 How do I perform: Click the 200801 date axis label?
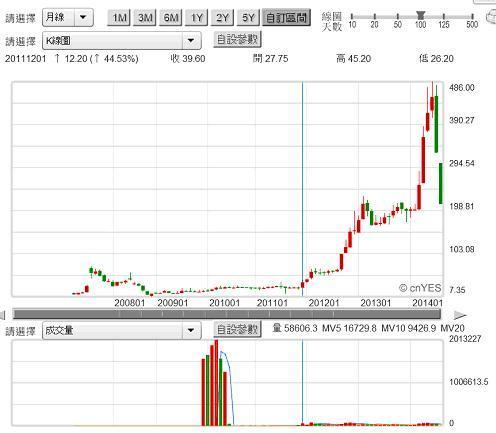(x=130, y=303)
